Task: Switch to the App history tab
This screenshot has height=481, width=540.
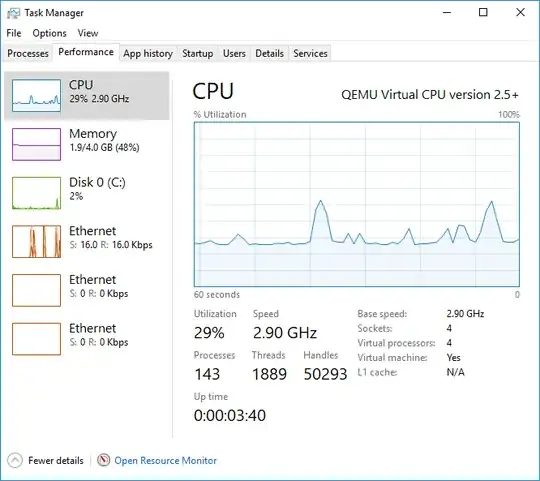Action: (x=148, y=53)
